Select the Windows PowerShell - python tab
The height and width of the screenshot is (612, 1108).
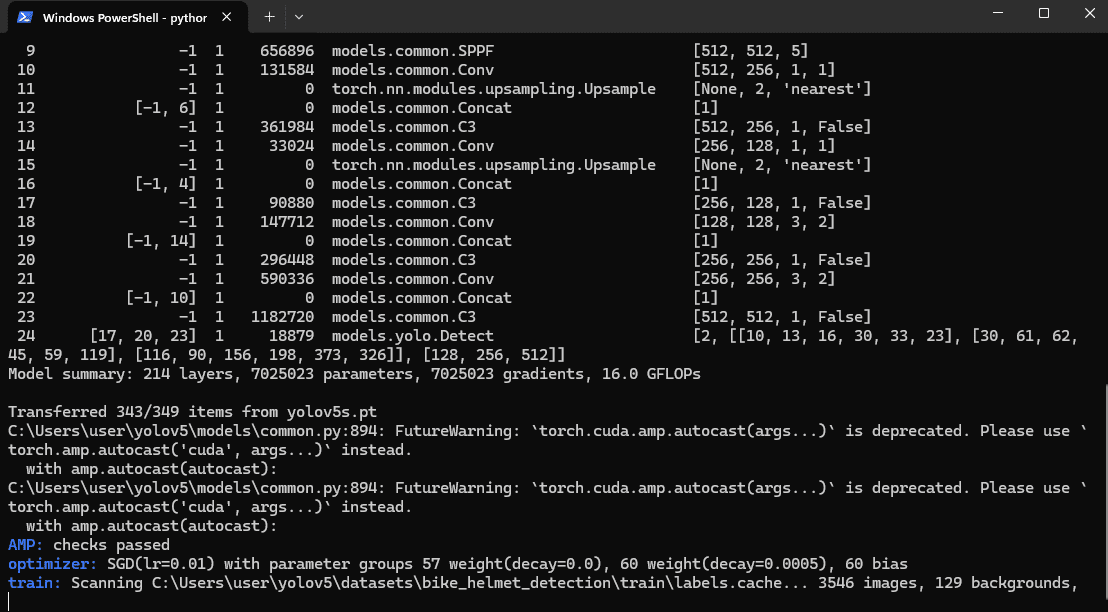tap(127, 18)
